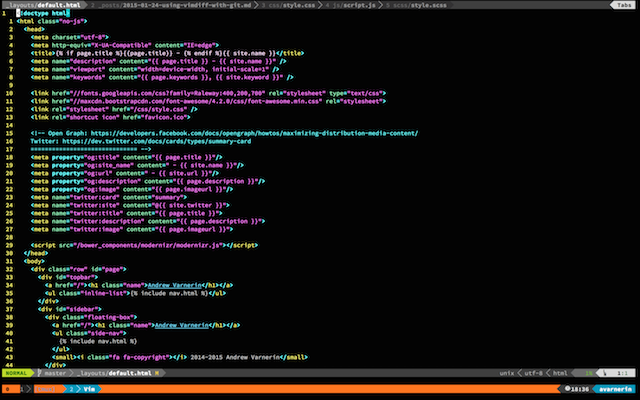Image resolution: width=640 pixels, height=400 pixels.
Task: Click the div id="sidebar" line
Action: click(x=70, y=309)
